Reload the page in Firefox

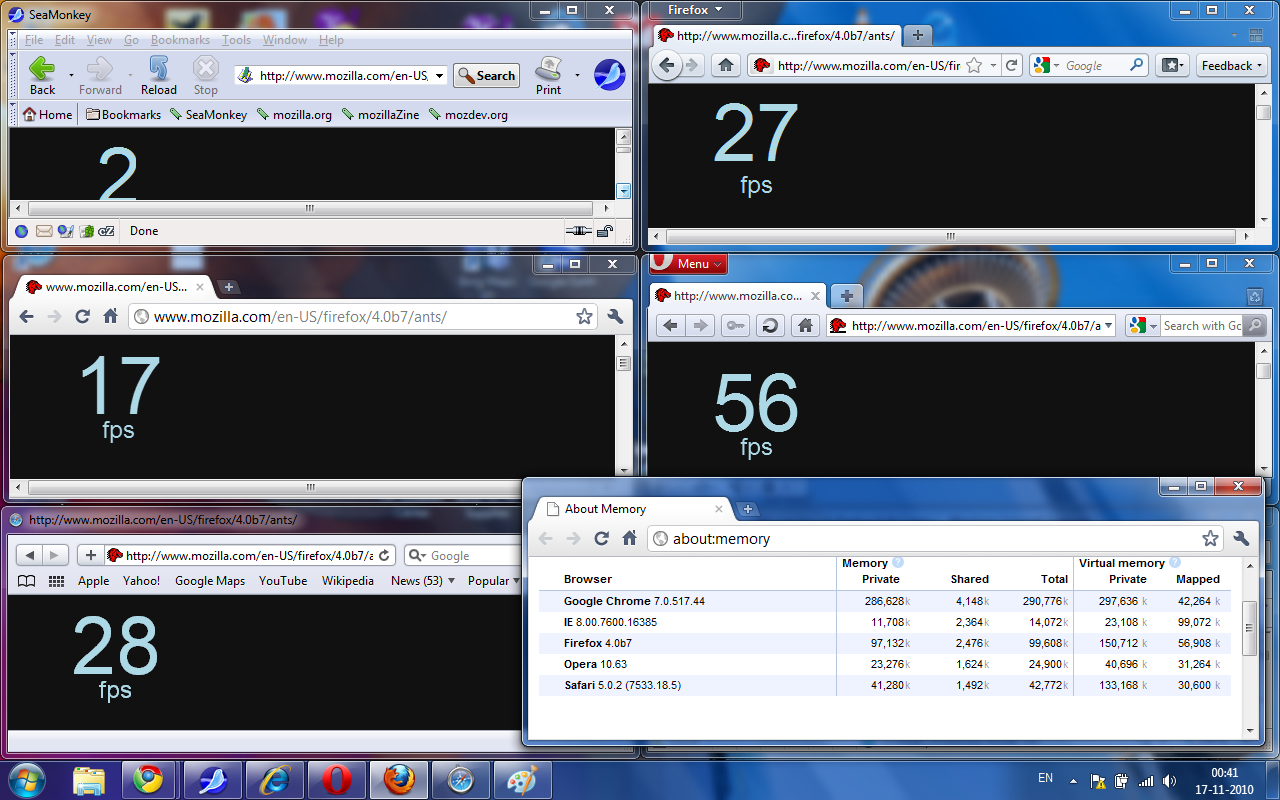[x=1012, y=65]
